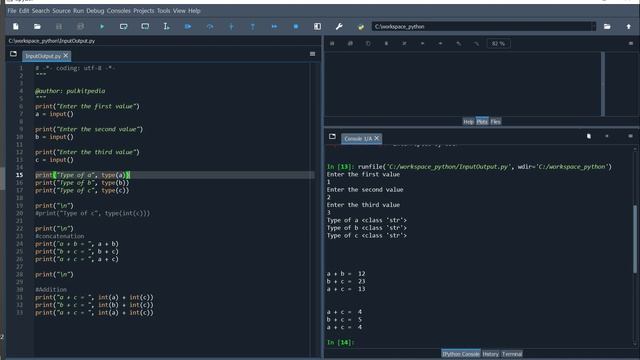Save the plot in the Plots pane
The width and height of the screenshot is (640, 360).
pos(332,43)
